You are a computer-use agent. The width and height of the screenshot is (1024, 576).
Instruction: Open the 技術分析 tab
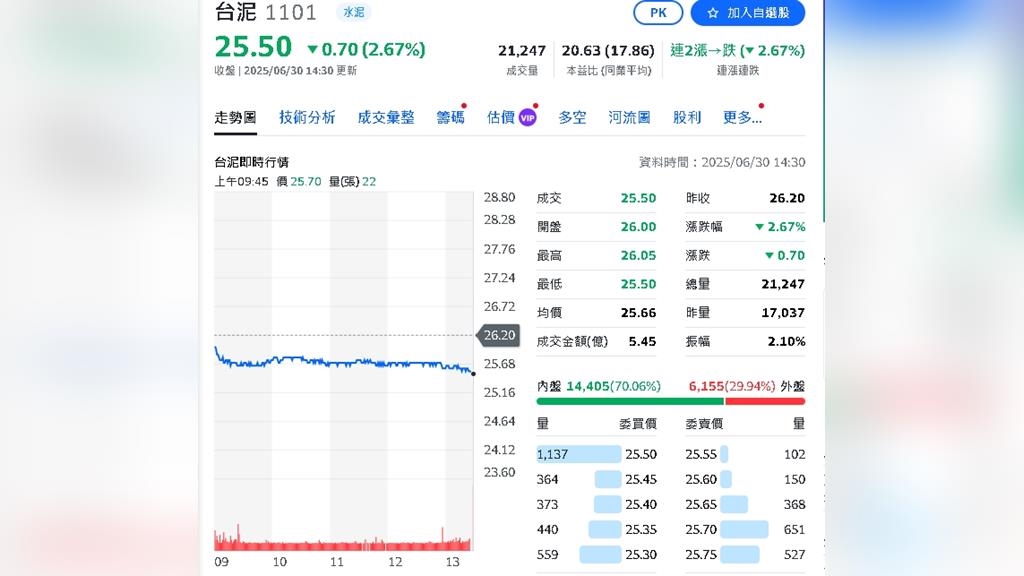(307, 117)
